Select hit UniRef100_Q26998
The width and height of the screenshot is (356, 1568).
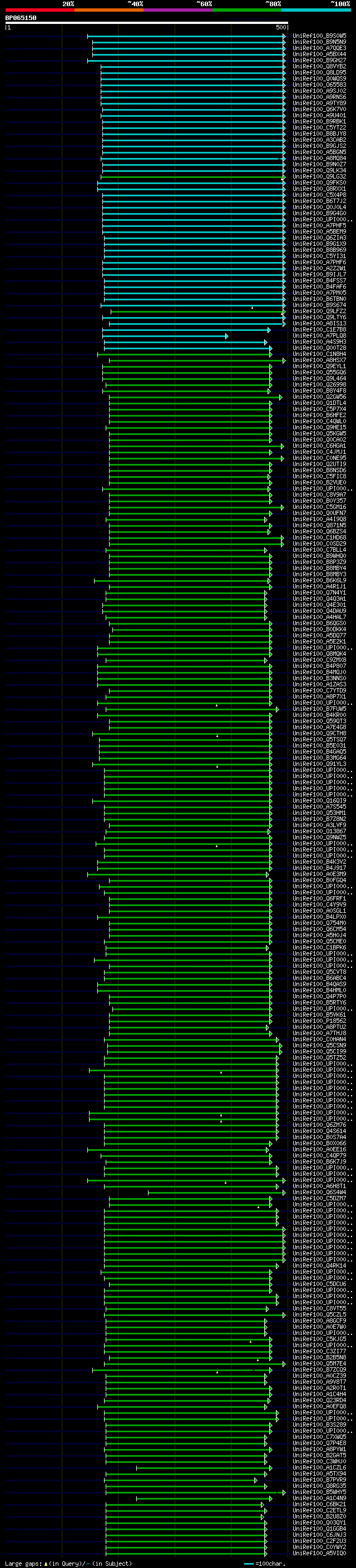[x=319, y=385]
